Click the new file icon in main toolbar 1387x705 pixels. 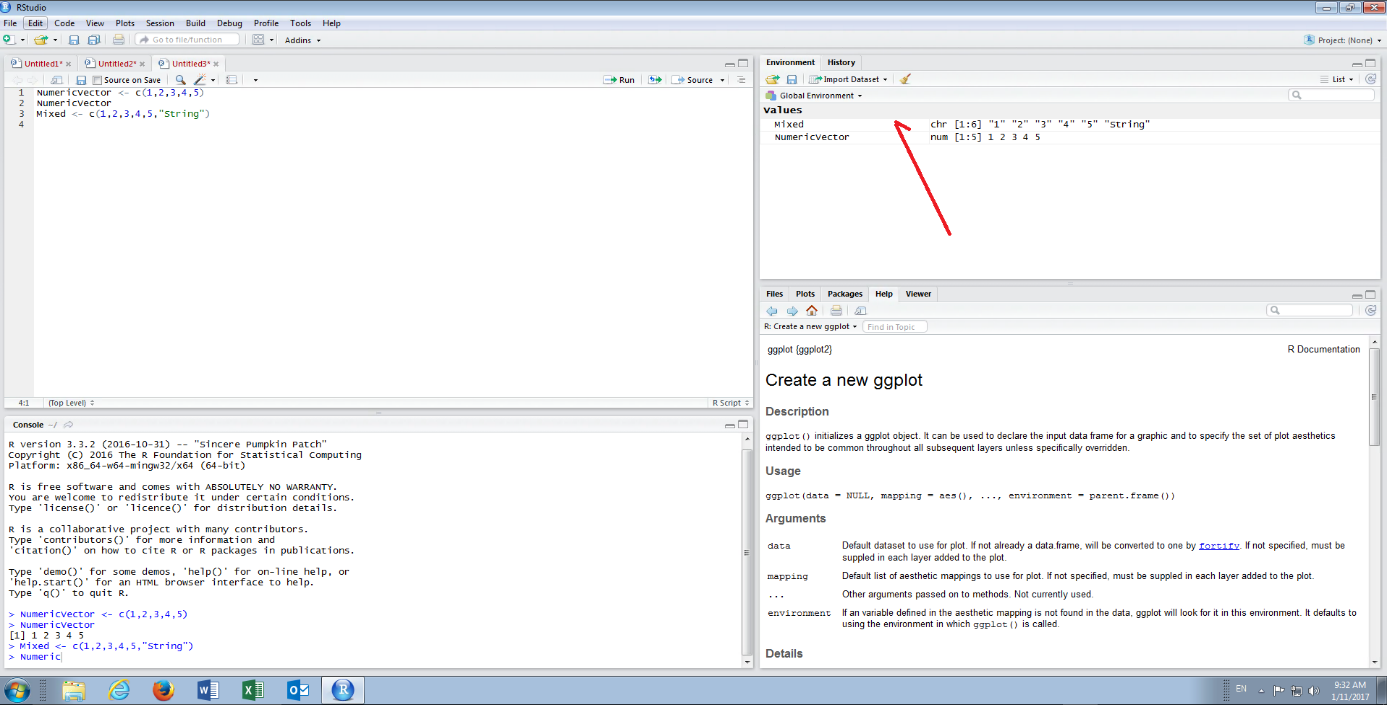pos(8,40)
